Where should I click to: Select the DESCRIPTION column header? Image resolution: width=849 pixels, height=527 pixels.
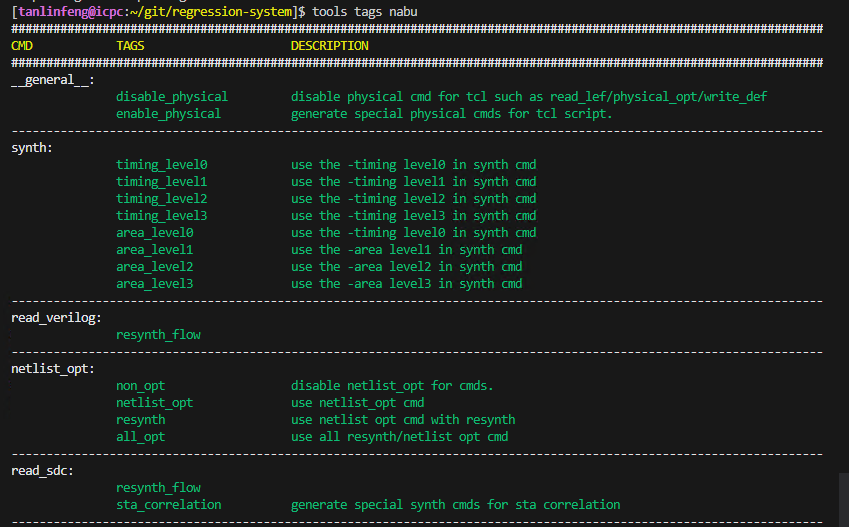click(329, 46)
